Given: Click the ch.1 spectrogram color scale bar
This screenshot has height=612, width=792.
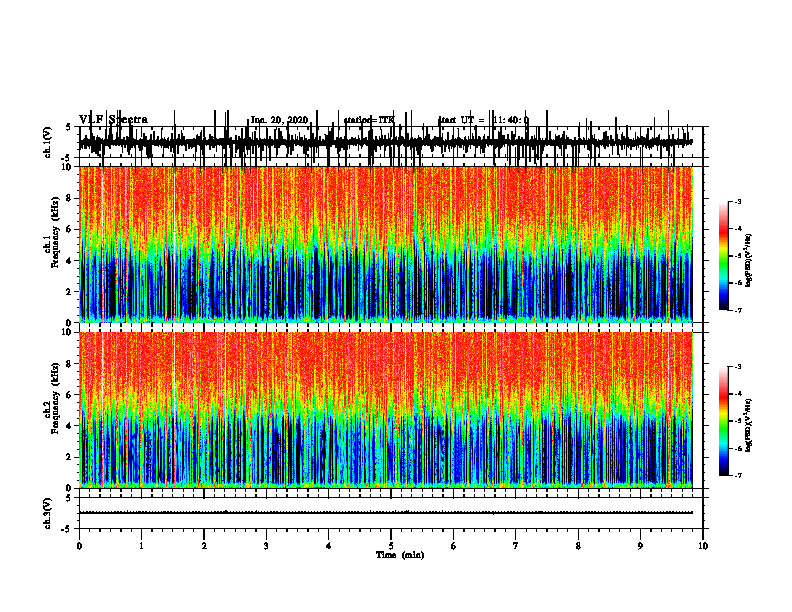Looking at the screenshot, I should (x=724, y=256).
